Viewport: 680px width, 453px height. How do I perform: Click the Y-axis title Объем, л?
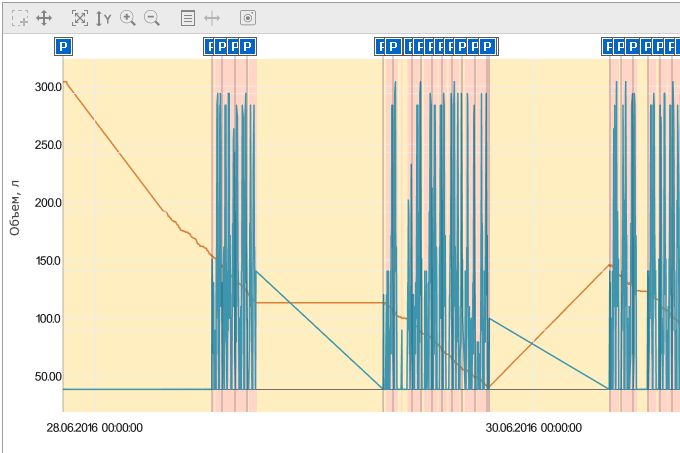[15, 204]
